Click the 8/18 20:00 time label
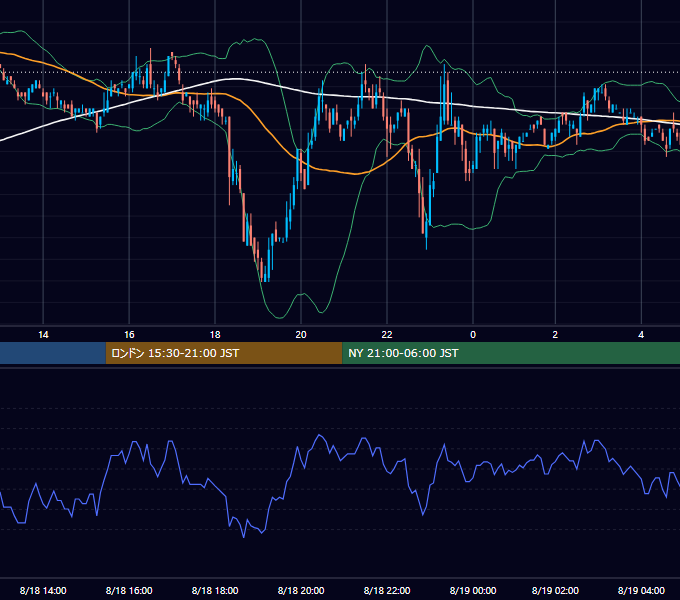This screenshot has width=680, height=600. coord(301,590)
